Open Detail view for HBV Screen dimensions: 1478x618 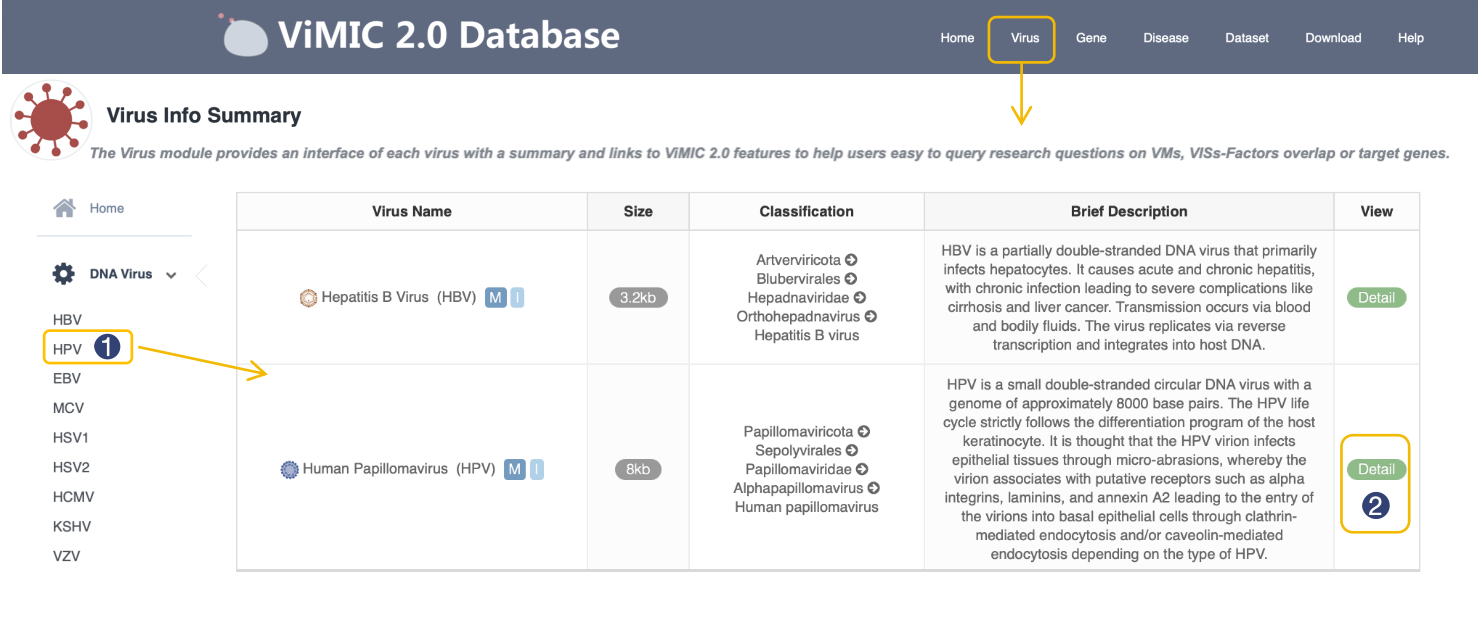click(x=1376, y=298)
